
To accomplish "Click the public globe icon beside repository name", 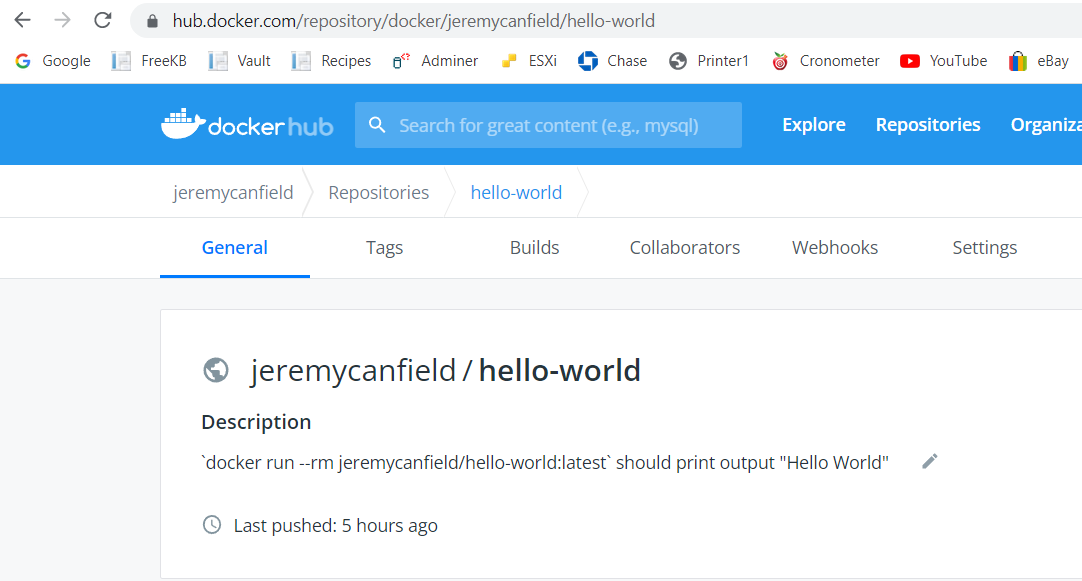I will pos(216,371).
